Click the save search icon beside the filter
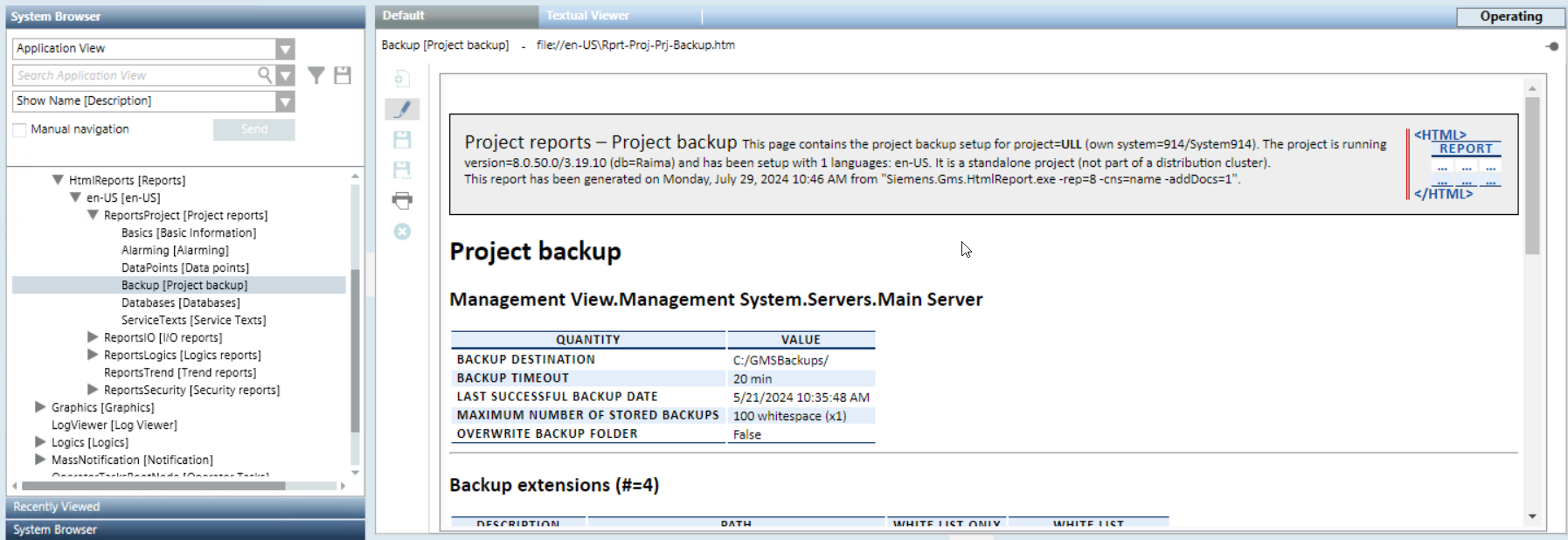 tap(343, 76)
